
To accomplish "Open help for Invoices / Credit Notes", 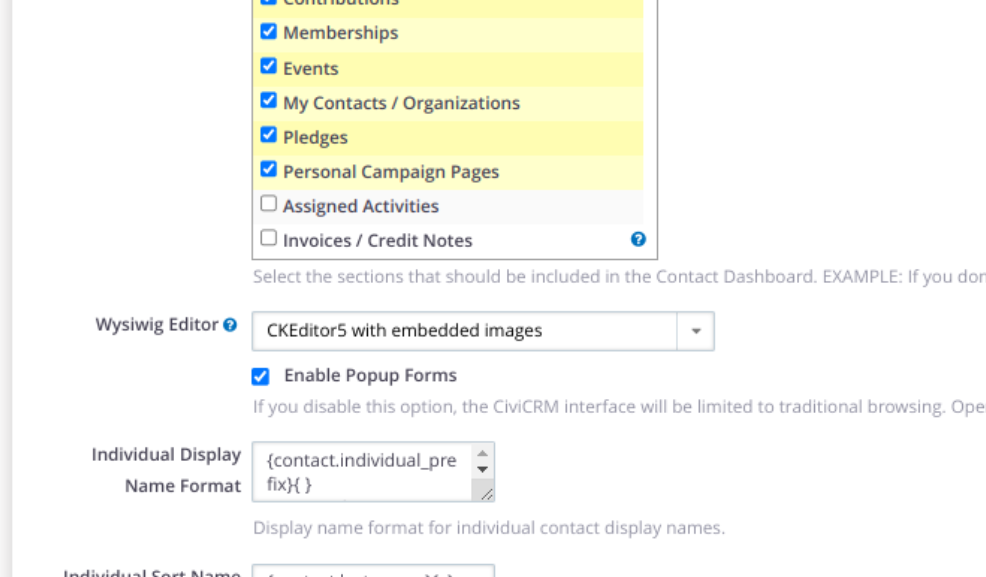I will point(638,240).
